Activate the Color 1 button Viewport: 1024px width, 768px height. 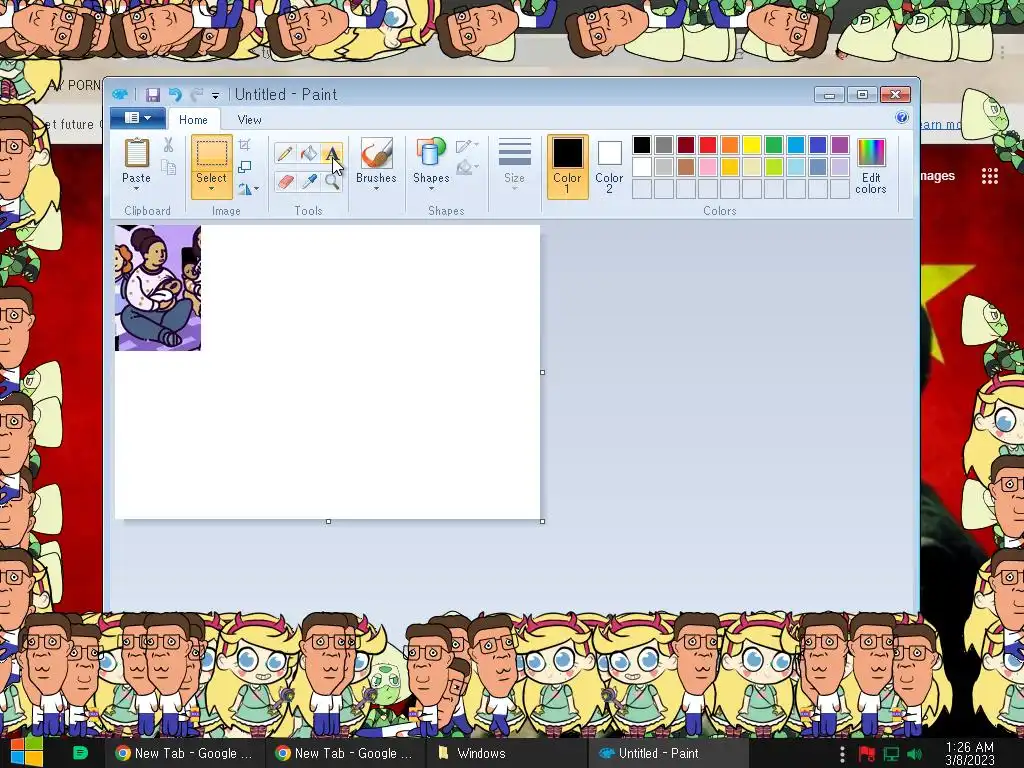pos(568,166)
